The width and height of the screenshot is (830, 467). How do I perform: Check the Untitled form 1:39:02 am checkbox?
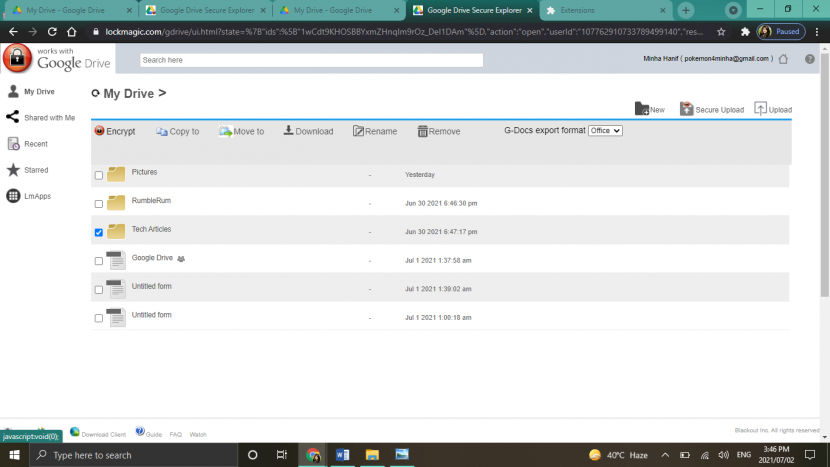pos(98,290)
